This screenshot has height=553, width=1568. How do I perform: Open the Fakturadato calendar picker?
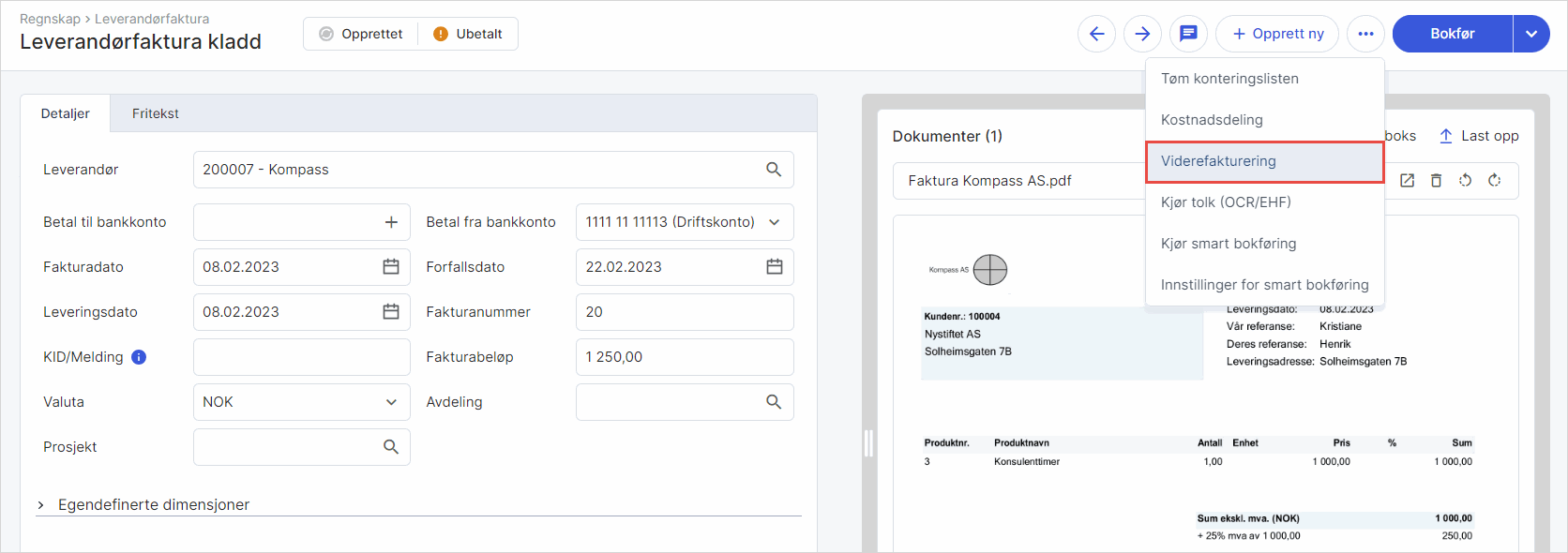coord(391,267)
